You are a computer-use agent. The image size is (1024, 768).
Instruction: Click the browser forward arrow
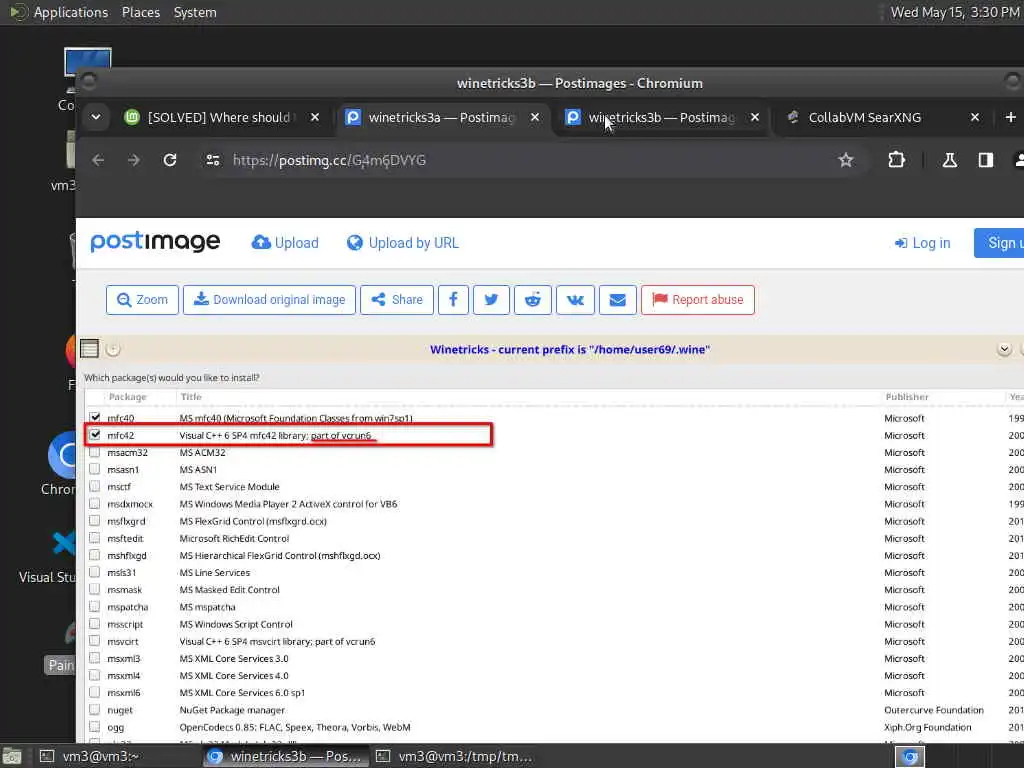[134, 160]
